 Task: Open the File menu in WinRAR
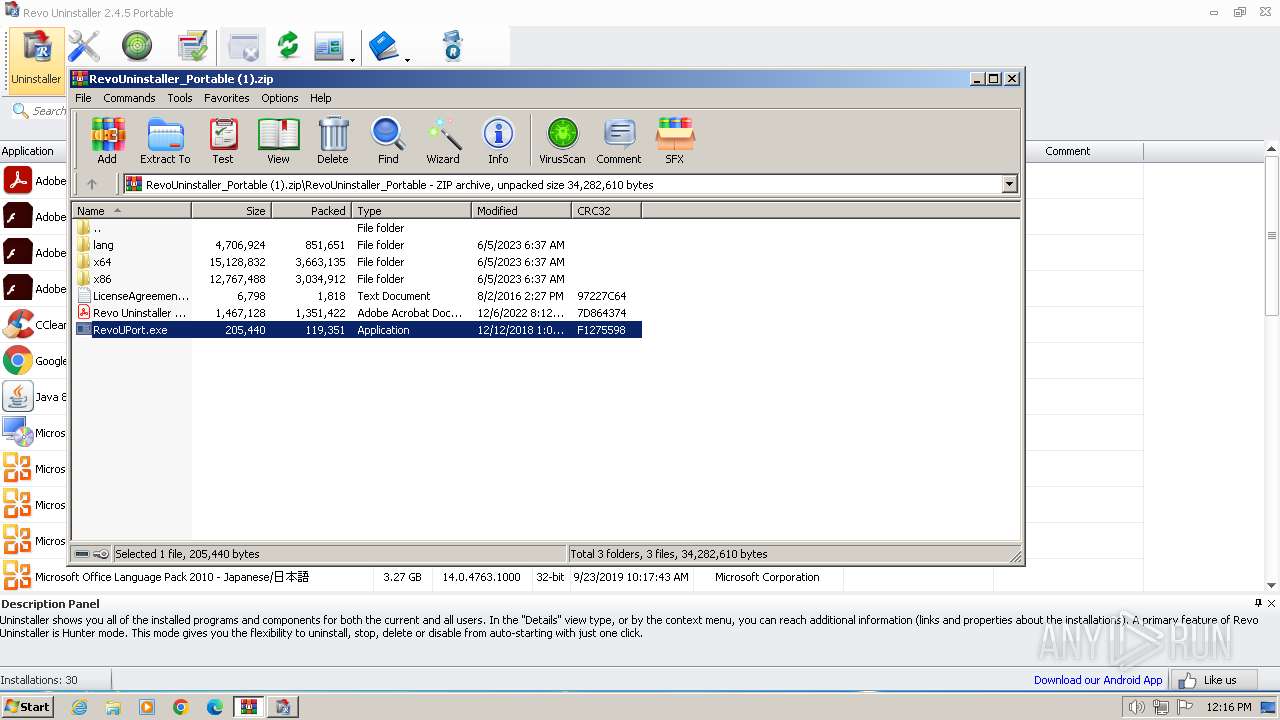coord(83,98)
